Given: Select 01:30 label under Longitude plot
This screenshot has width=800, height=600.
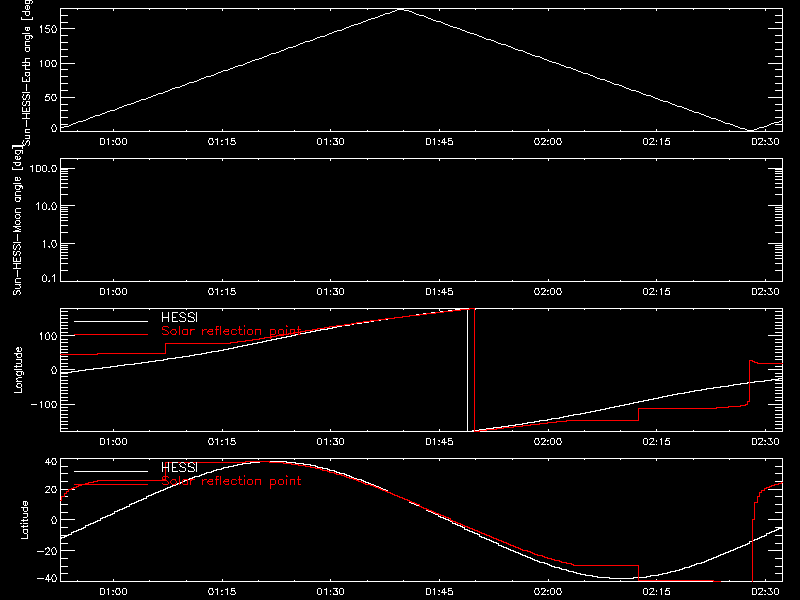Looking at the screenshot, I should [x=331, y=442].
